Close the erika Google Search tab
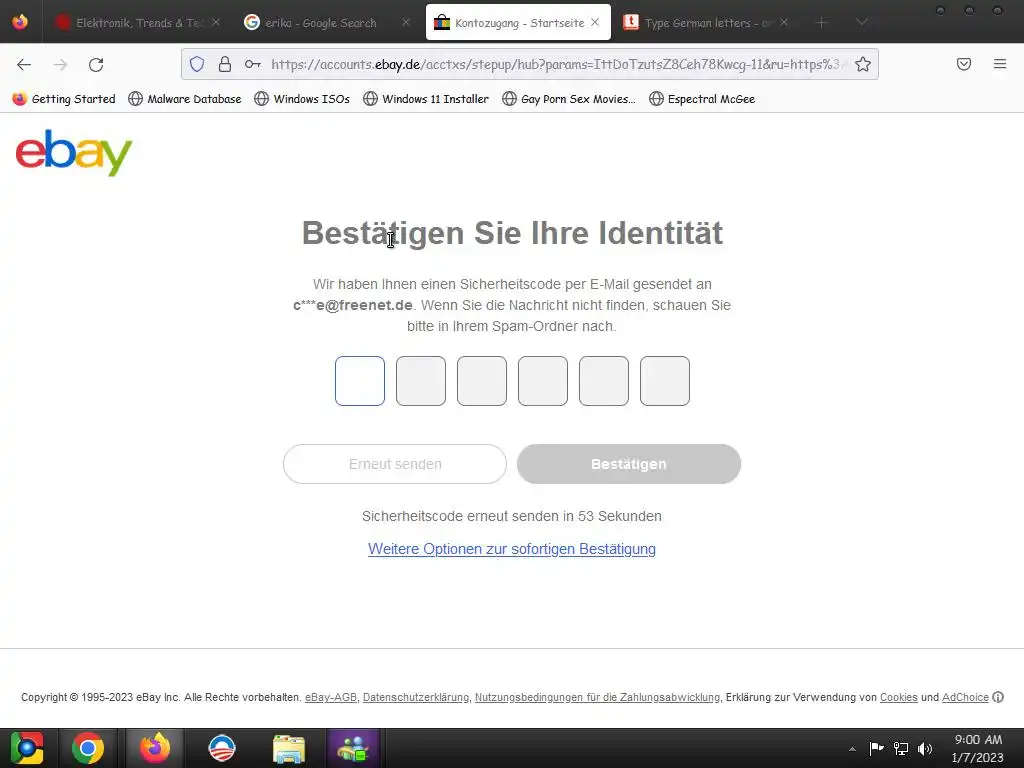 (406, 22)
